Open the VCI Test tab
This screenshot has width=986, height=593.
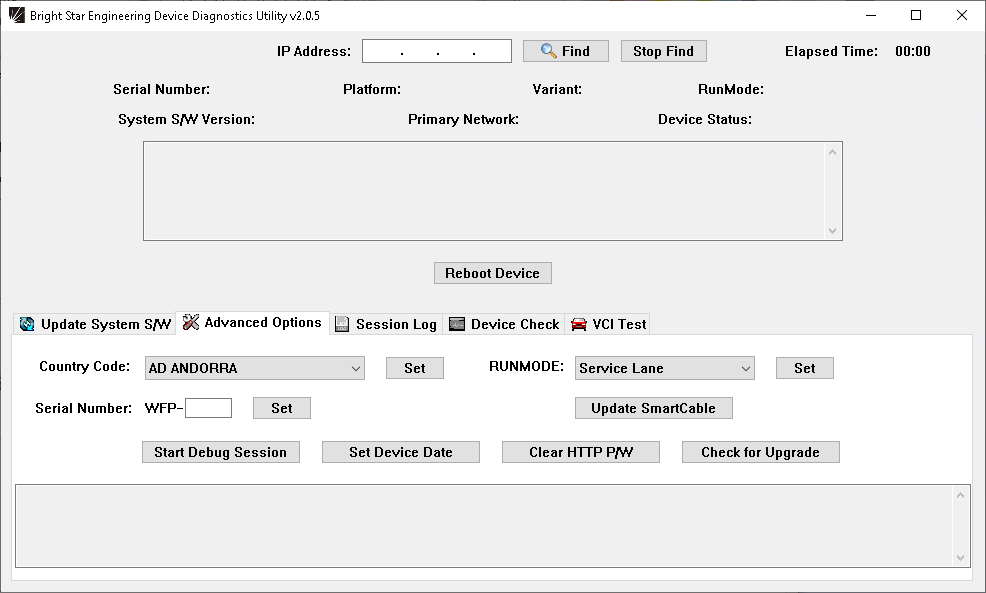click(608, 324)
